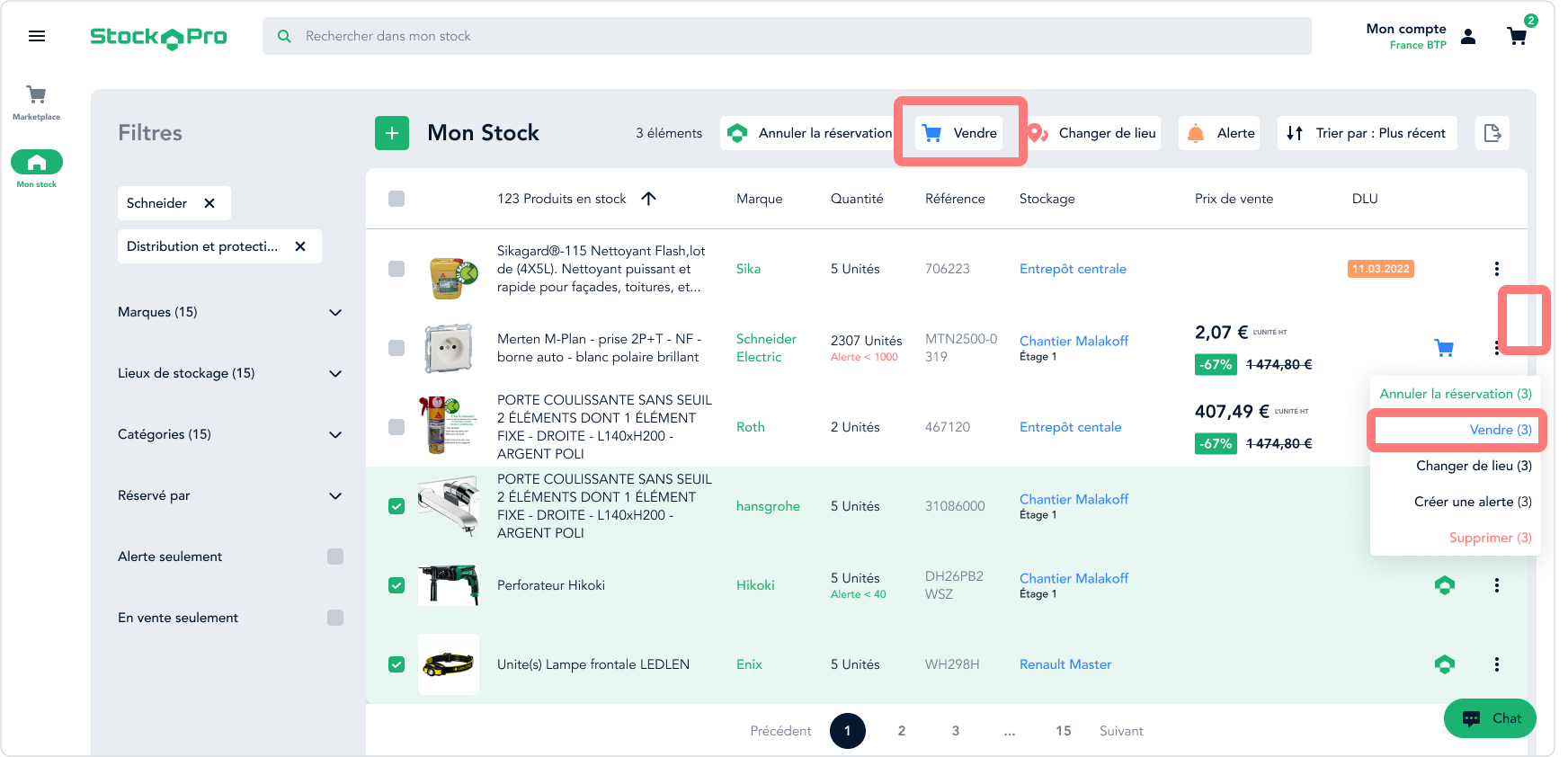This screenshot has height=757, width=1568.
Task: Open Entrepôt centrale storage link
Action: (1073, 269)
